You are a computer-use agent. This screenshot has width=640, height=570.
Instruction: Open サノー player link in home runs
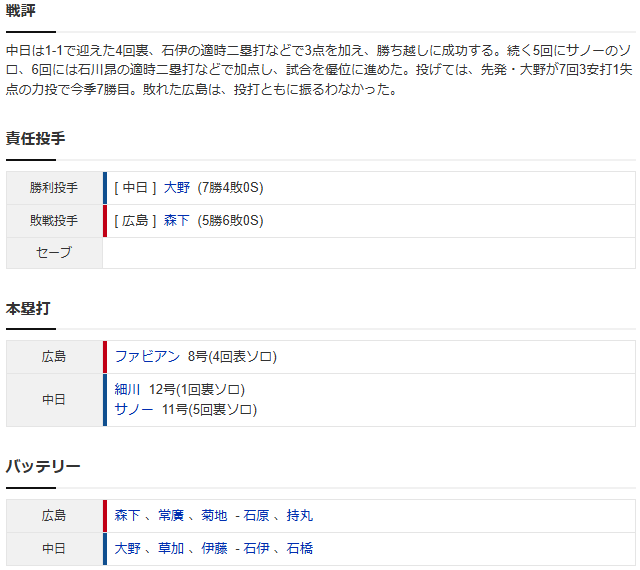point(134,409)
